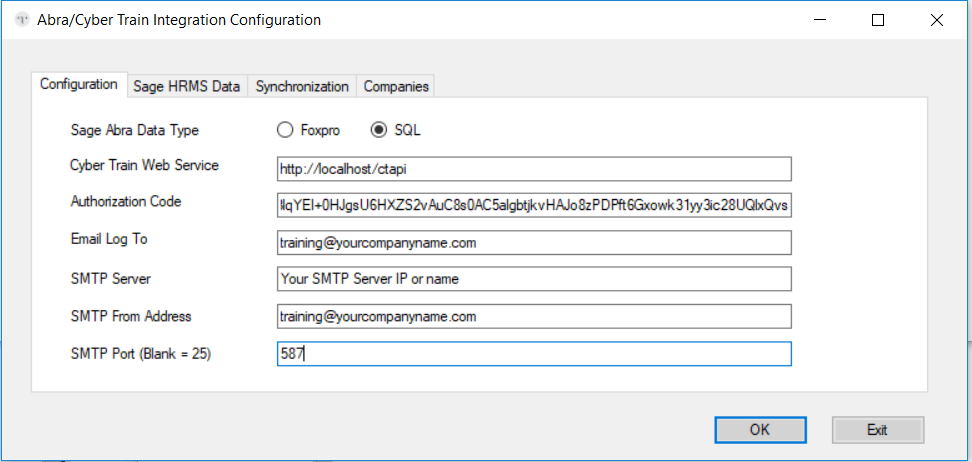Click the Sage Abra Data Type label
This screenshot has width=972, height=462.
click(135, 130)
